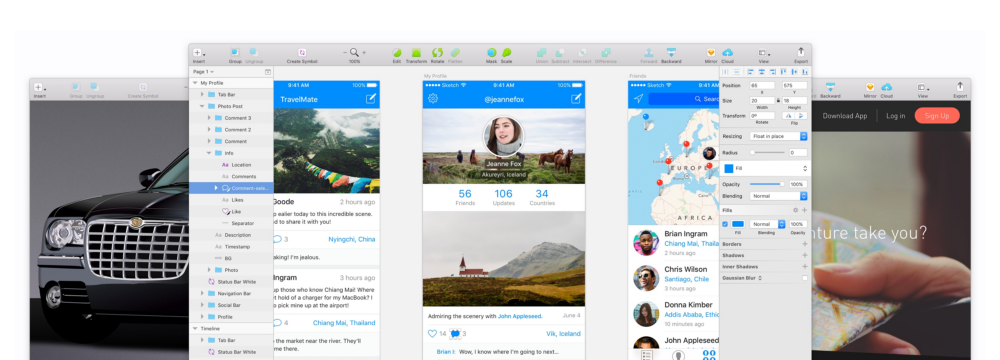Click the Fills gear settings icon
This screenshot has height=360, width=1000.
795,210
